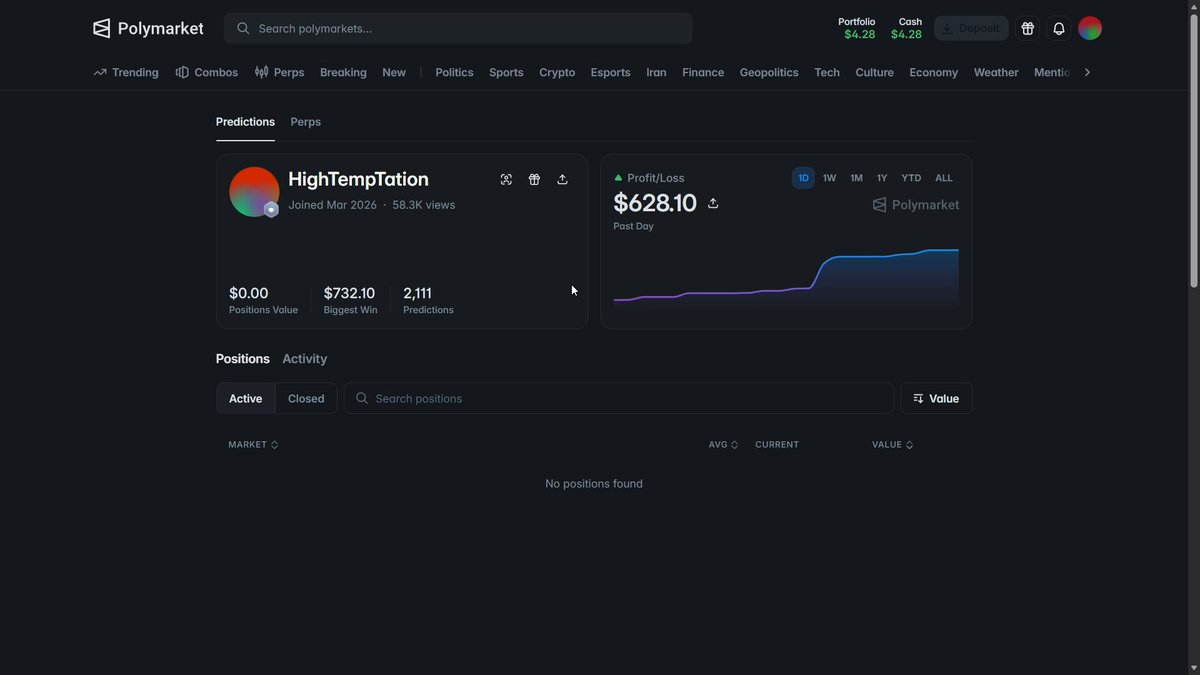This screenshot has width=1200, height=675.
Task: Open the Crypto category
Action: point(557,72)
